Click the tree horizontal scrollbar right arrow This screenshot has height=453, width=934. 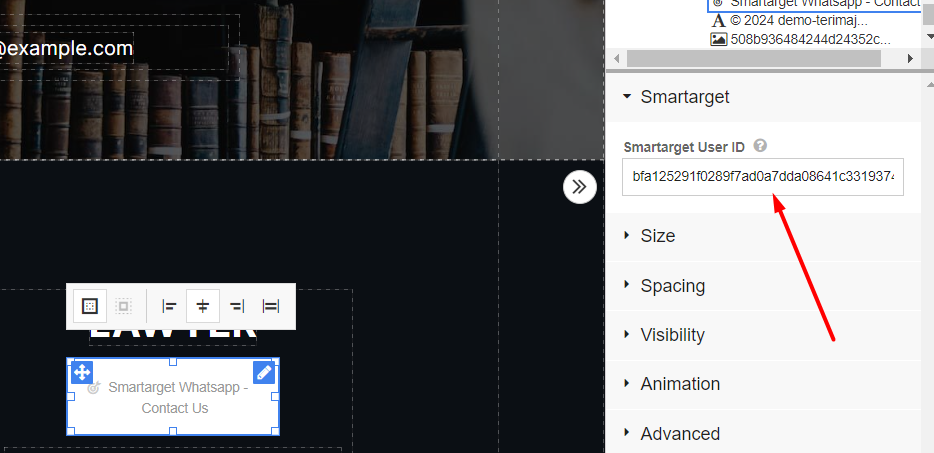click(910, 59)
